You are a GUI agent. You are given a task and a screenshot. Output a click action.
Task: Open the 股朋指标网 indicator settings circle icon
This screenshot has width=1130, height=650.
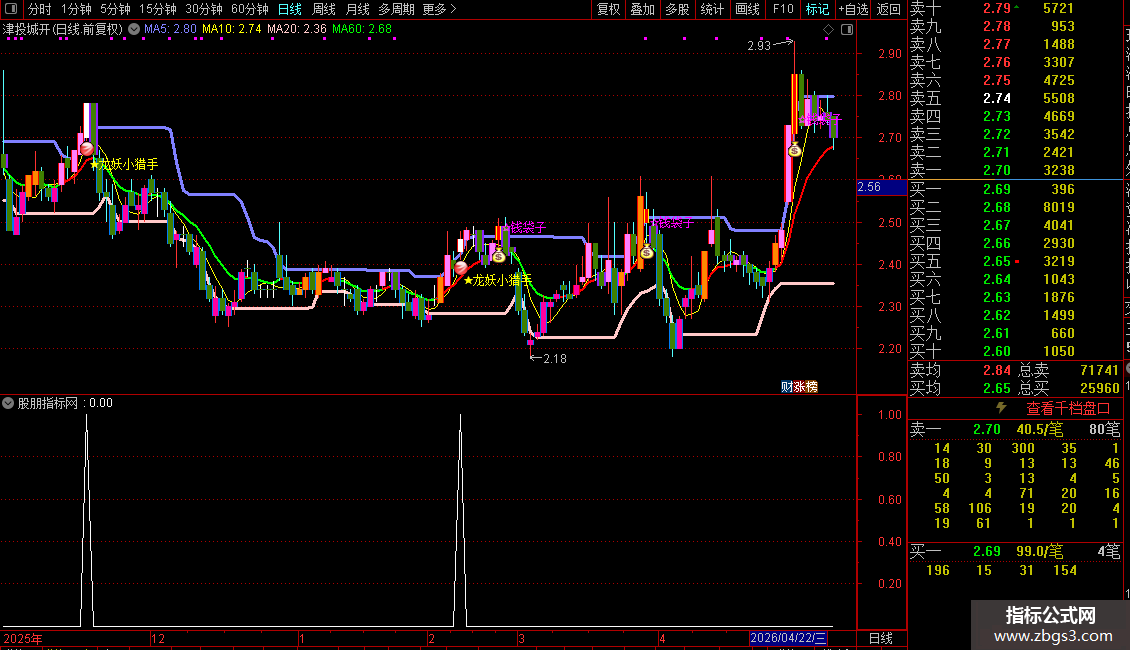(8, 403)
